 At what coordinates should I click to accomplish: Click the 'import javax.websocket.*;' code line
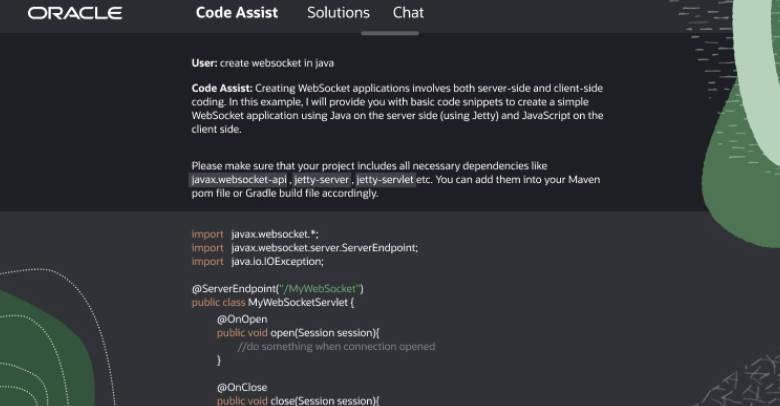(x=255, y=234)
